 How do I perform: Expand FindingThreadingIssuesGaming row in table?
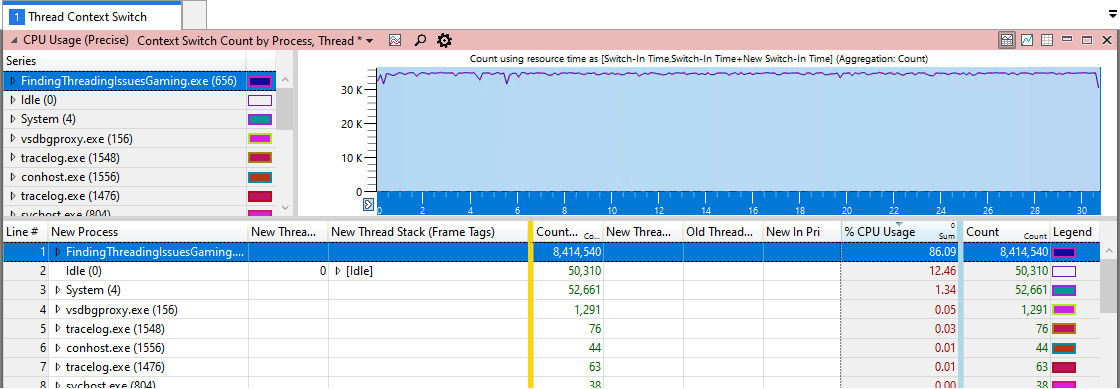point(57,252)
